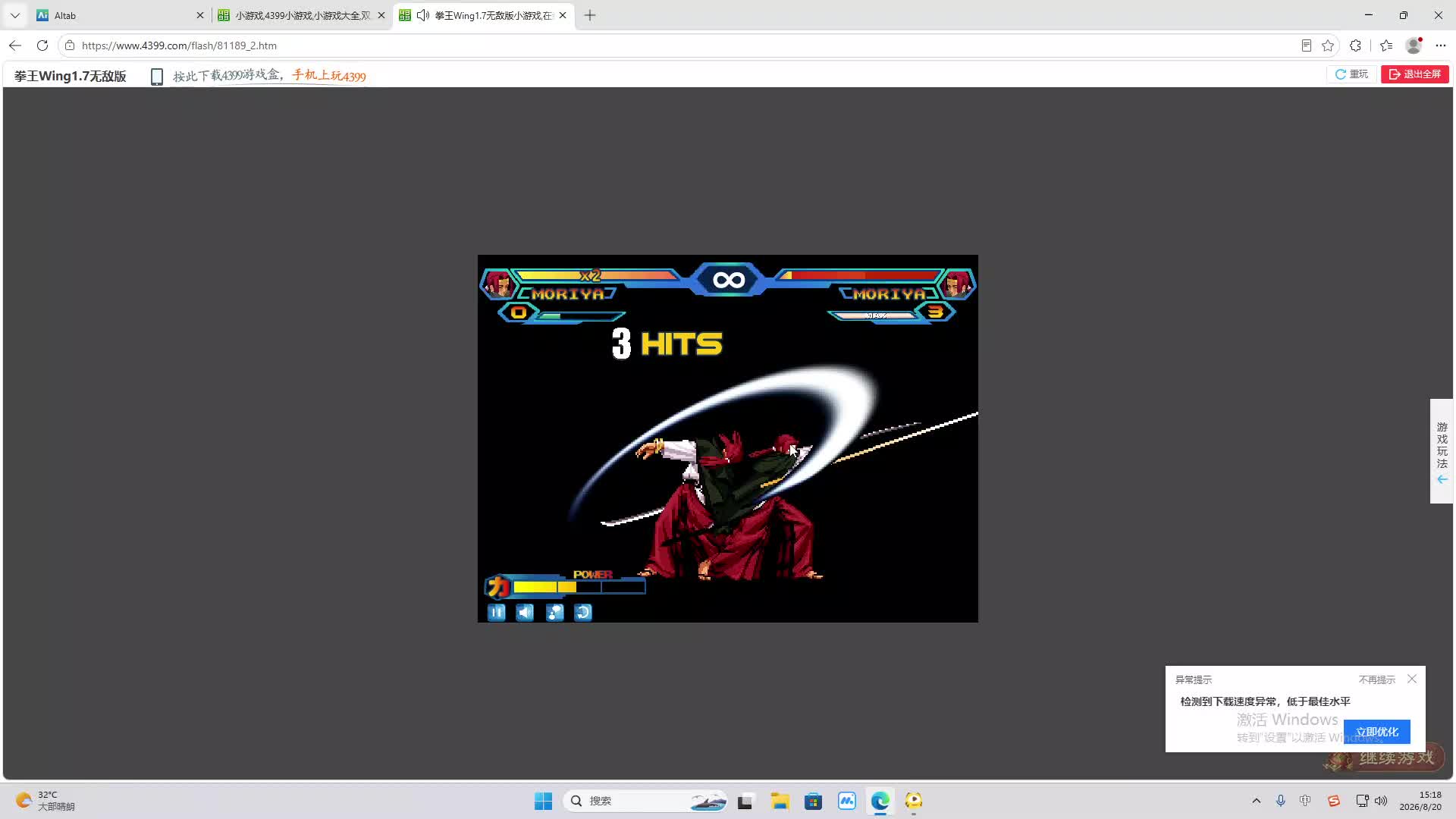Viewport: 1456px width, 819px height.
Task: Close the Altab browser tab
Action: tap(200, 15)
